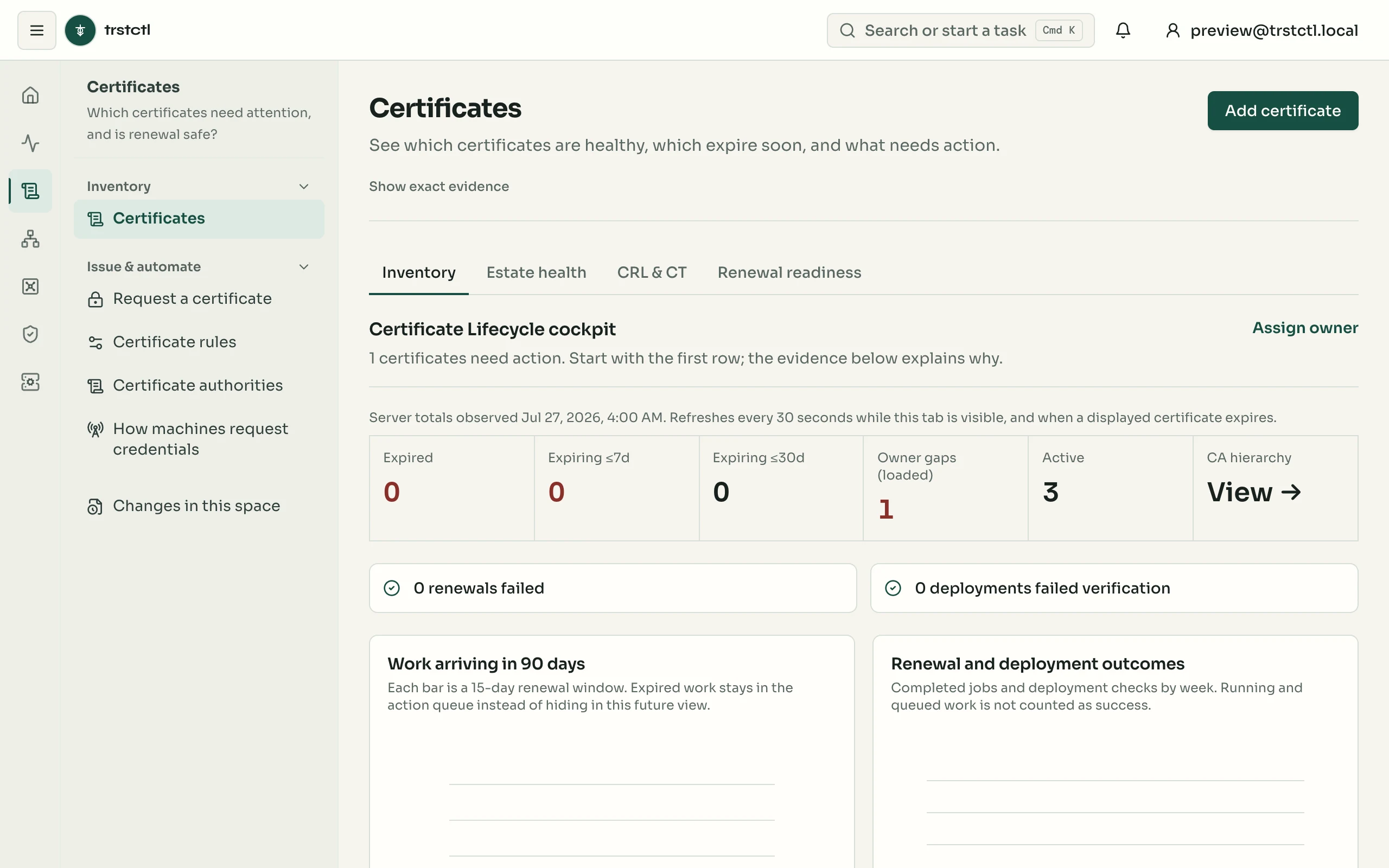Screen dimensions: 1389x868
Task: Select the certificates scroll icon in rail
Action: point(30,190)
